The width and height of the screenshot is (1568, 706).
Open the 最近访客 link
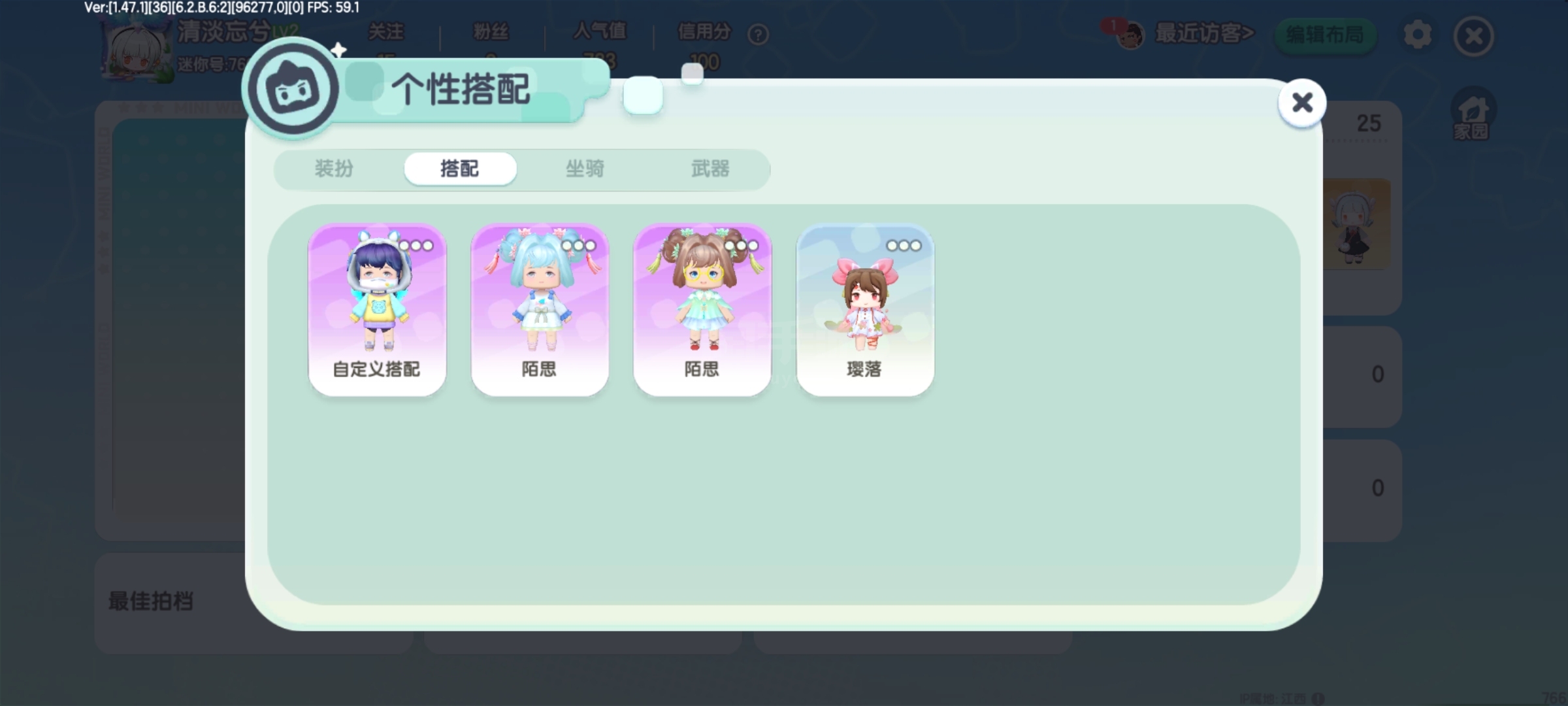[x=1205, y=33]
